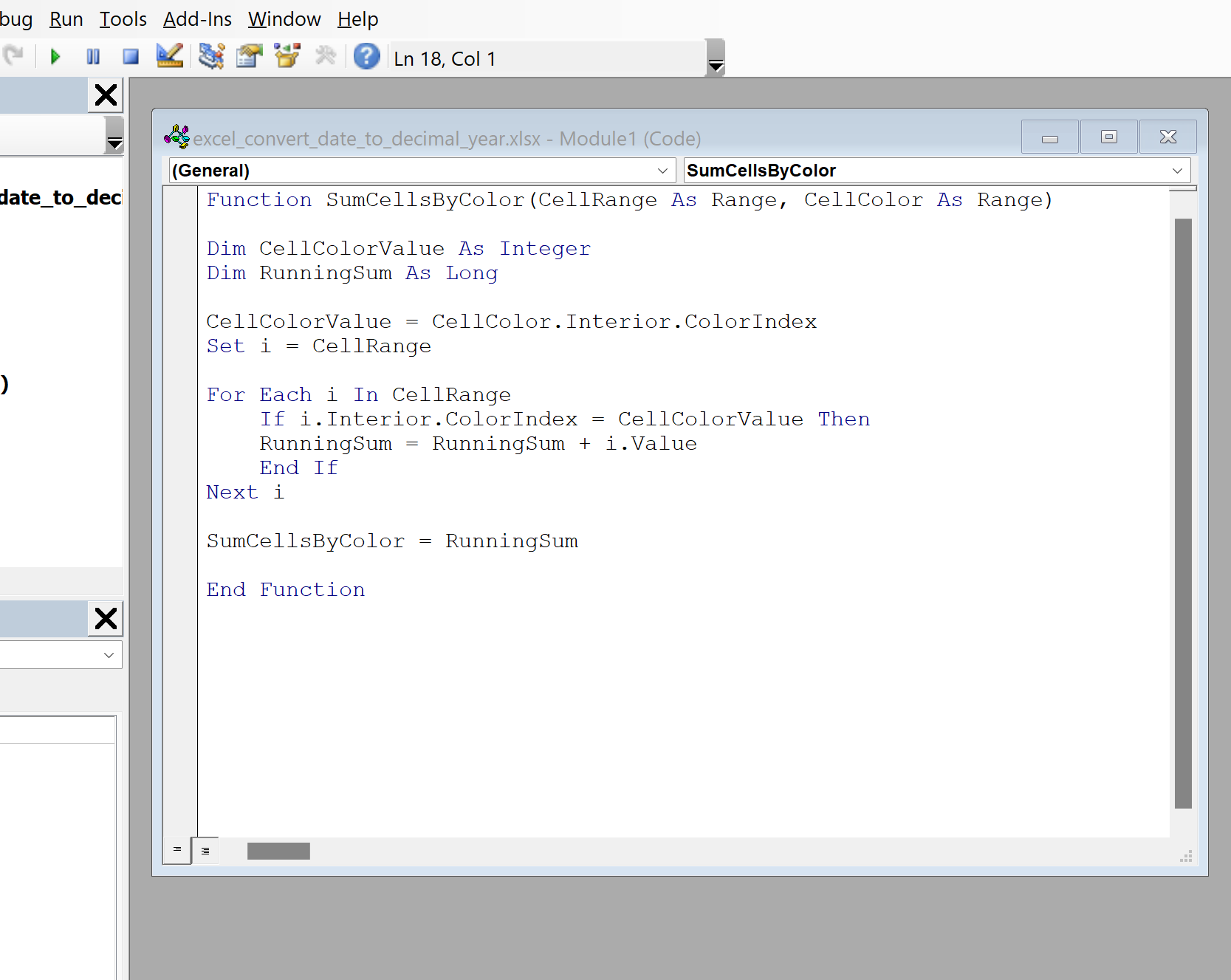Click the Run Sub/UserForm play icon
This screenshot has width=1231, height=980.
click(55, 57)
